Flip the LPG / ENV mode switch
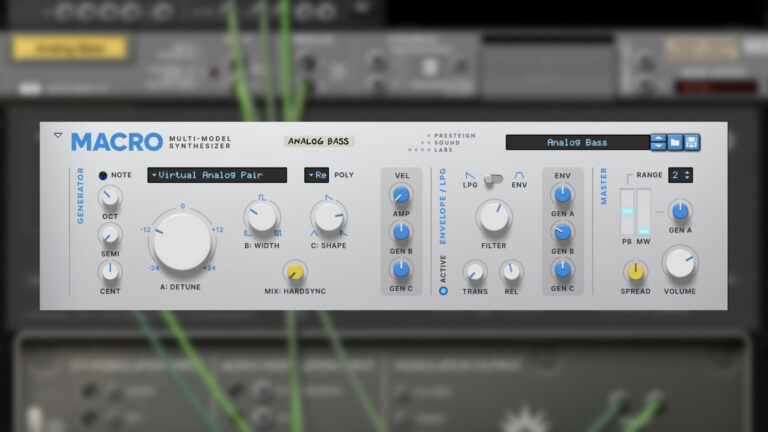Viewport: 768px width, 432px height. [494, 180]
